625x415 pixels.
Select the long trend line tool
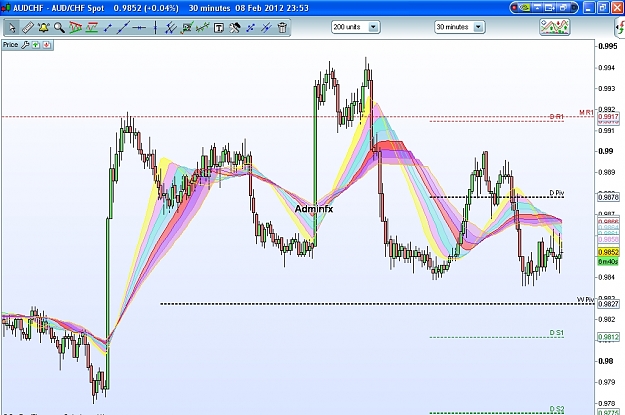click(x=123, y=28)
